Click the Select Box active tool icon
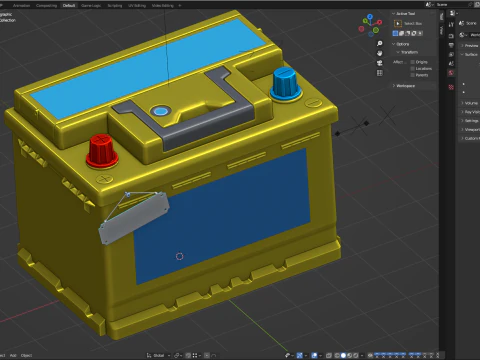This screenshot has height=360, width=480. (398, 23)
